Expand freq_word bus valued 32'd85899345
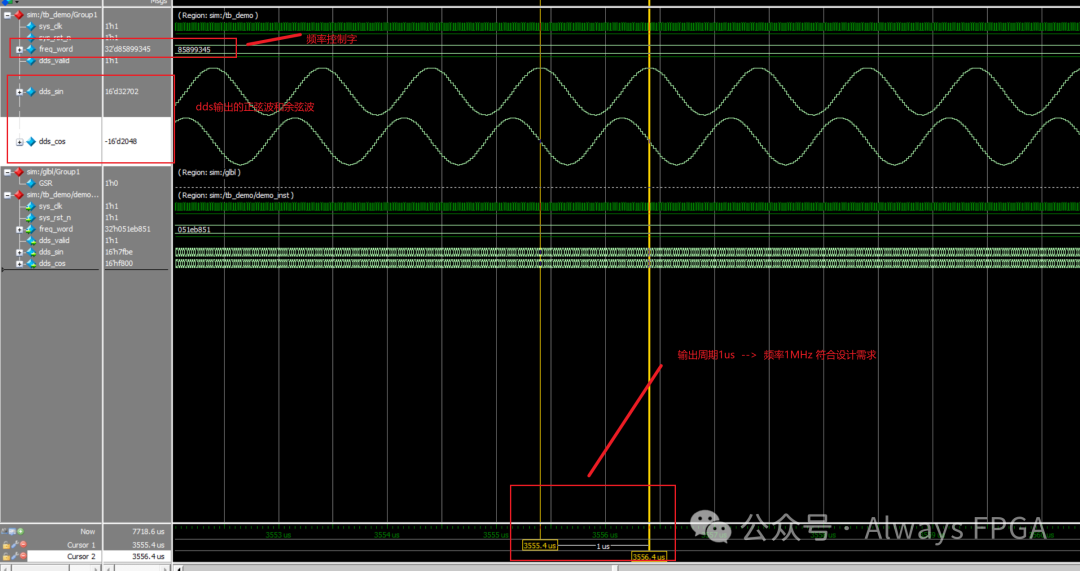Image resolution: width=1080 pixels, height=571 pixels. pyautogui.click(x=19, y=50)
